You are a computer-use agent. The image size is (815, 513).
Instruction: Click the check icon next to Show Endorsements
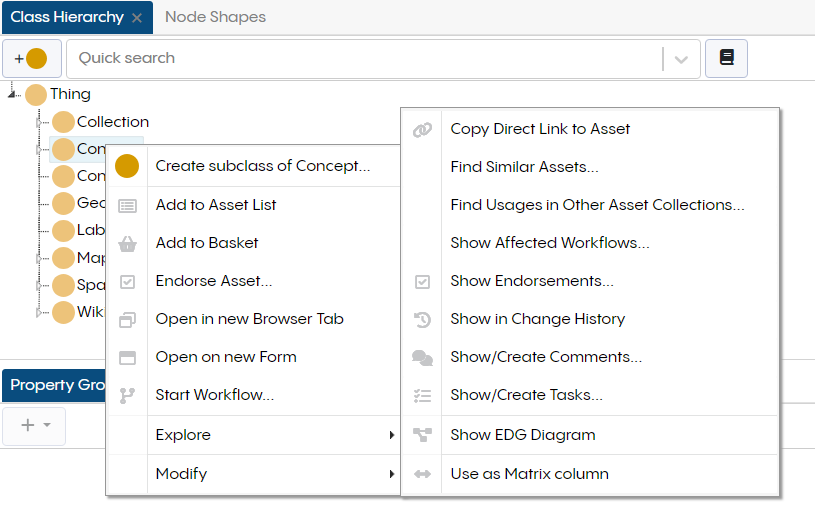tap(422, 282)
